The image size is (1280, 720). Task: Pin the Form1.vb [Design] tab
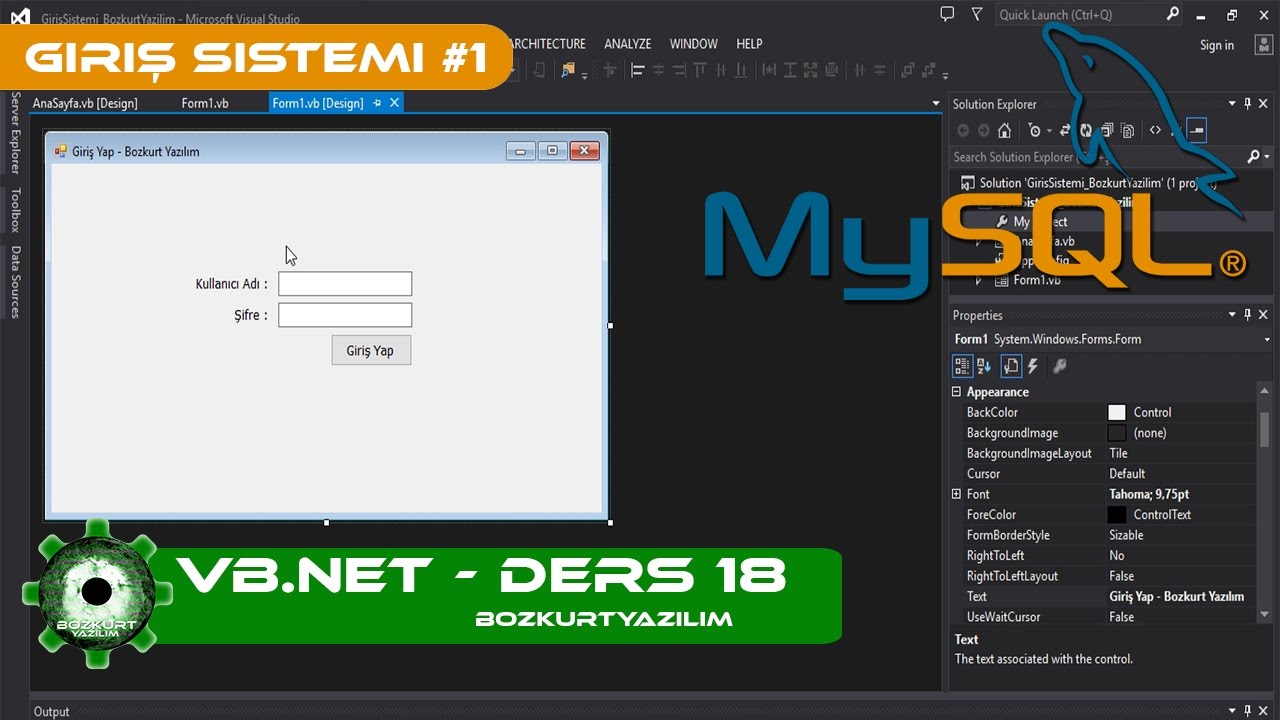(x=377, y=103)
